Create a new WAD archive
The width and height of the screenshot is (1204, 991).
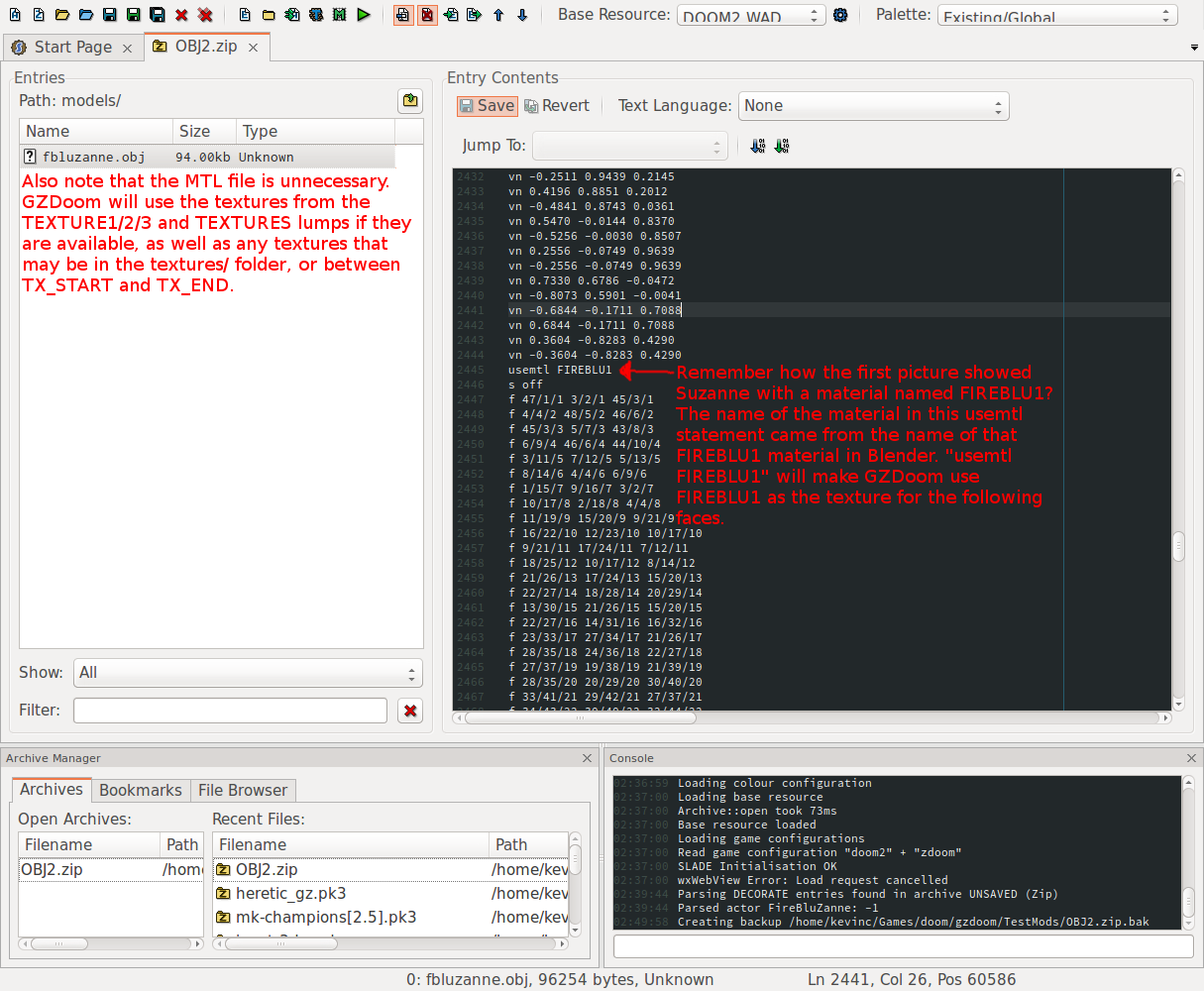[x=15, y=15]
